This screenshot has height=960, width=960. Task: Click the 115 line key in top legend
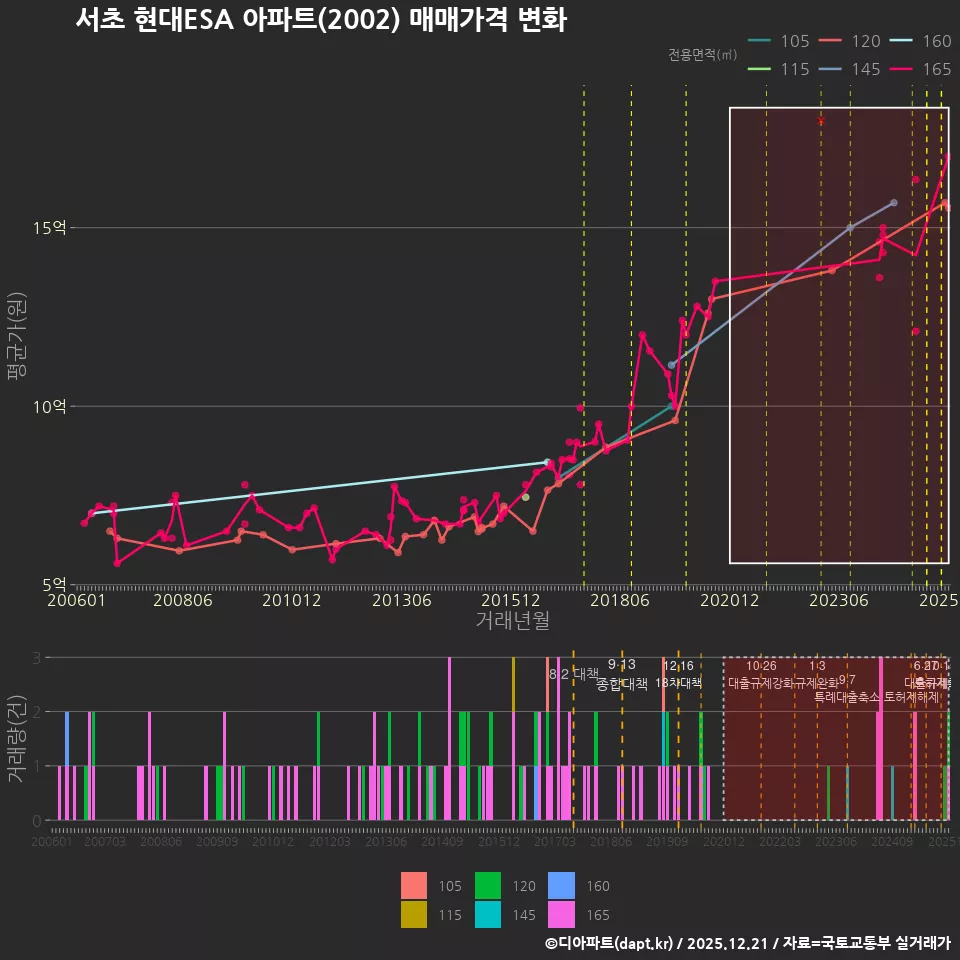click(x=759, y=69)
